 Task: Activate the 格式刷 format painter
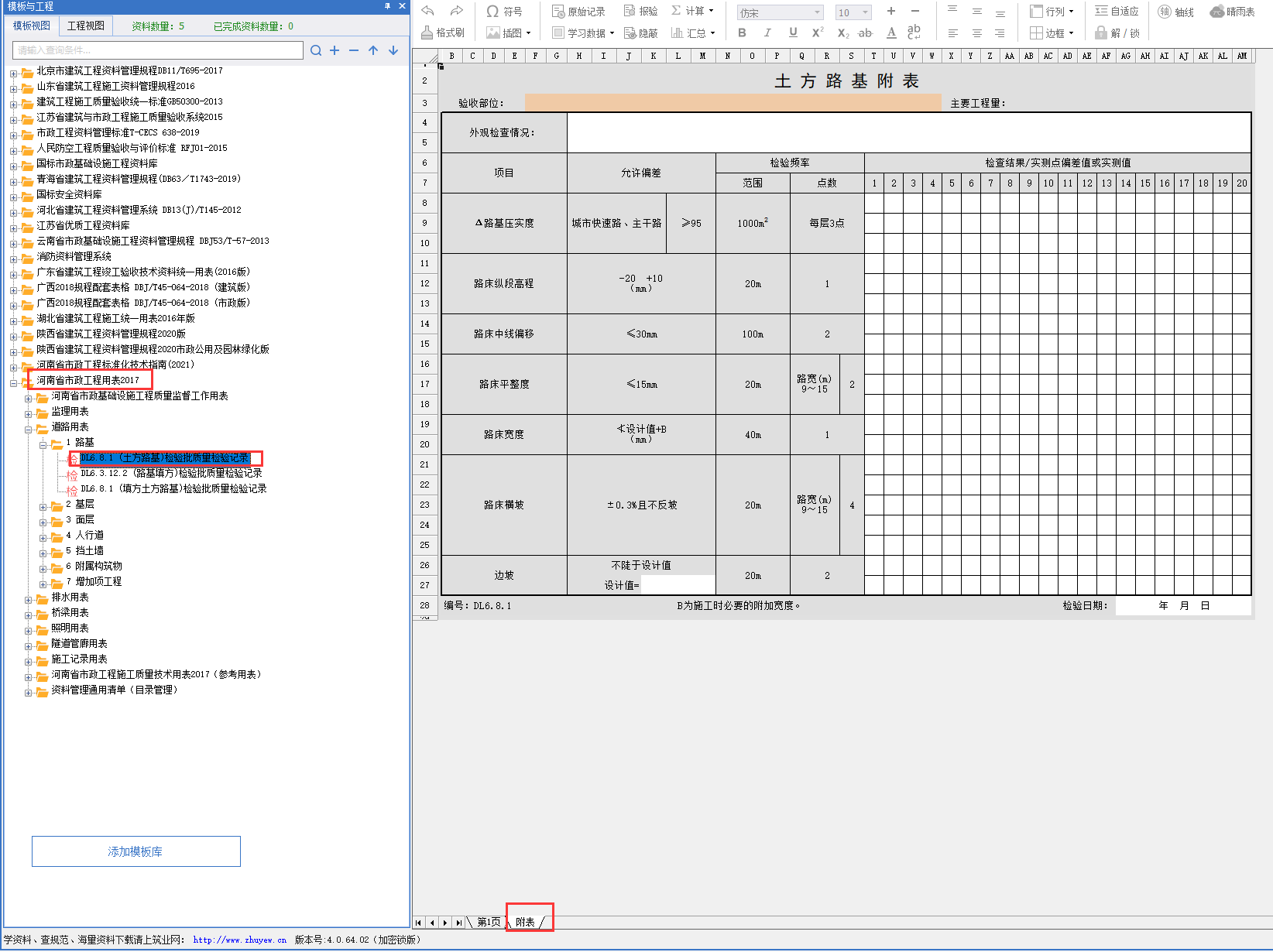point(443,33)
